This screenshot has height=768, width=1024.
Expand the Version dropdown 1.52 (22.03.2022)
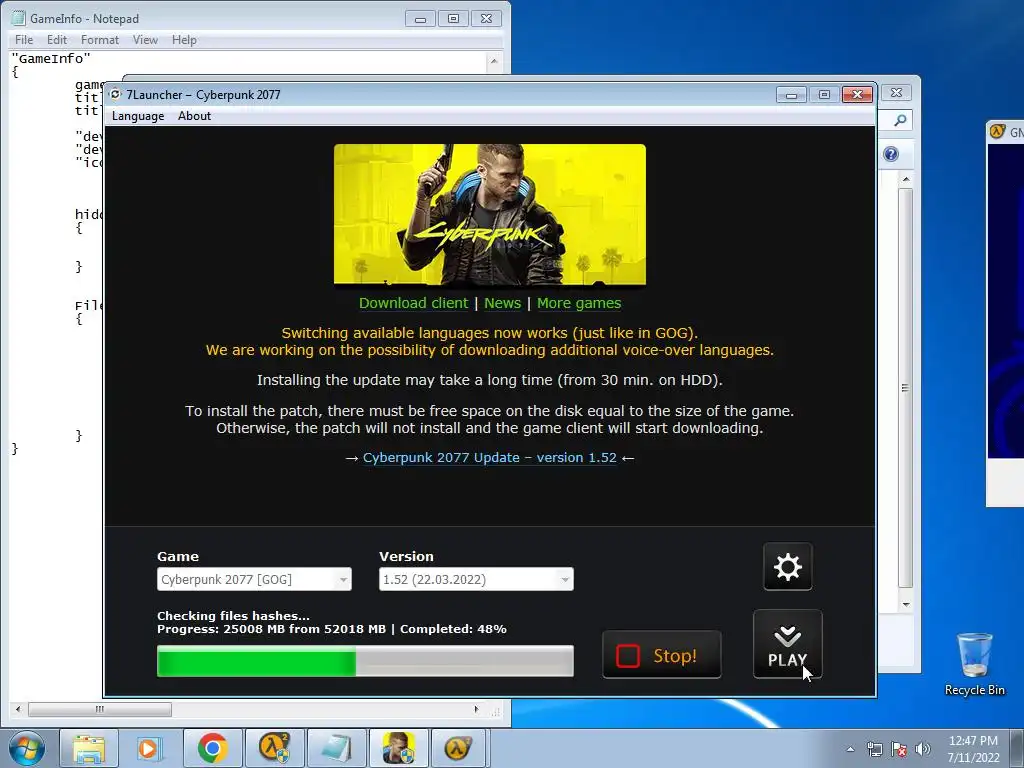click(x=476, y=579)
